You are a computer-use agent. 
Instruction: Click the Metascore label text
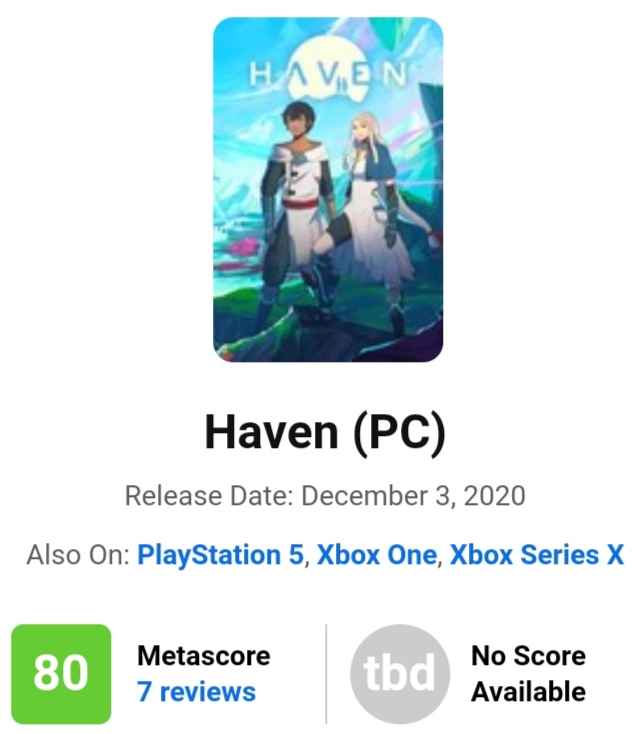coord(204,655)
